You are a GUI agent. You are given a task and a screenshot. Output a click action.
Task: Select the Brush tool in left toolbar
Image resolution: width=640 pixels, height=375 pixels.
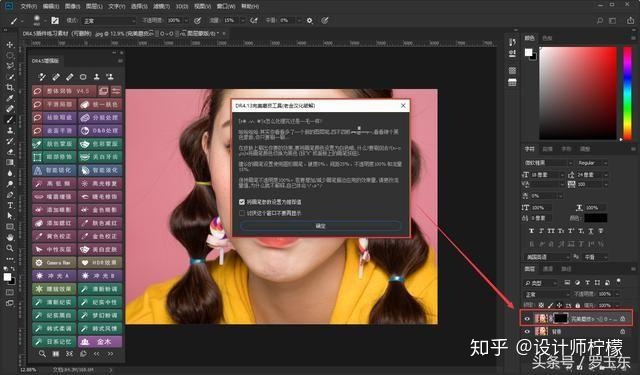(10, 120)
